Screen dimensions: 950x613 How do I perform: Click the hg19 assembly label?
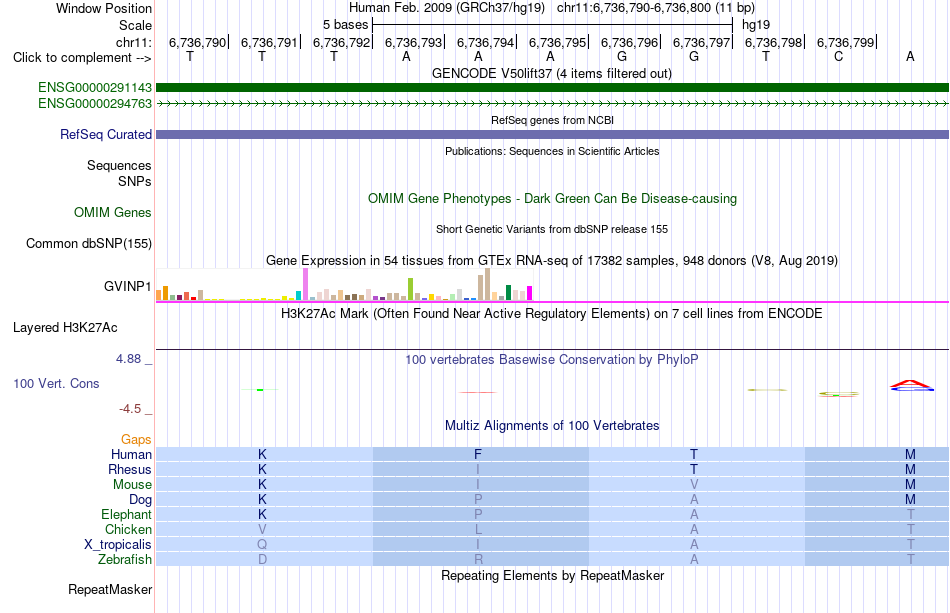tap(756, 25)
